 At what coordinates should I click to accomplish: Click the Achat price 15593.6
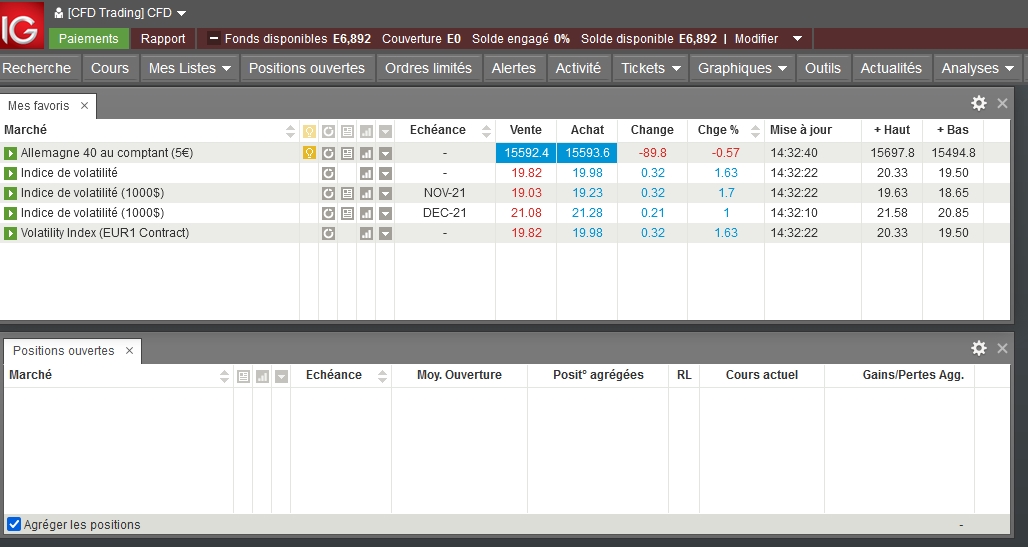587,153
